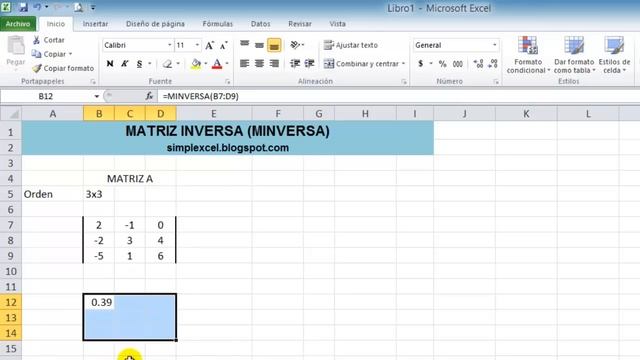Open Customize Quick Access Toolbar arrow
The width and height of the screenshot is (640, 360).
(x=93, y=7)
